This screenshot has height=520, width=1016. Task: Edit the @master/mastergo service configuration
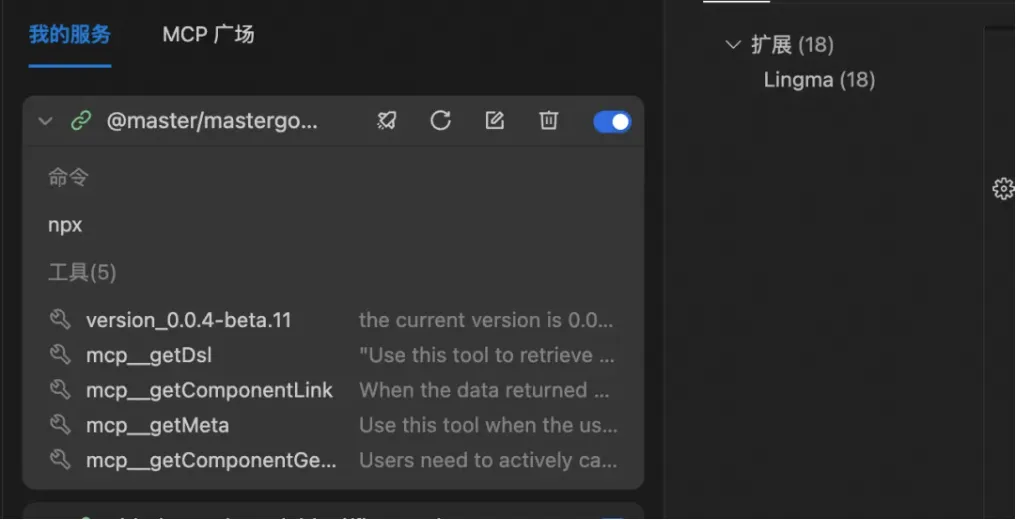point(494,121)
